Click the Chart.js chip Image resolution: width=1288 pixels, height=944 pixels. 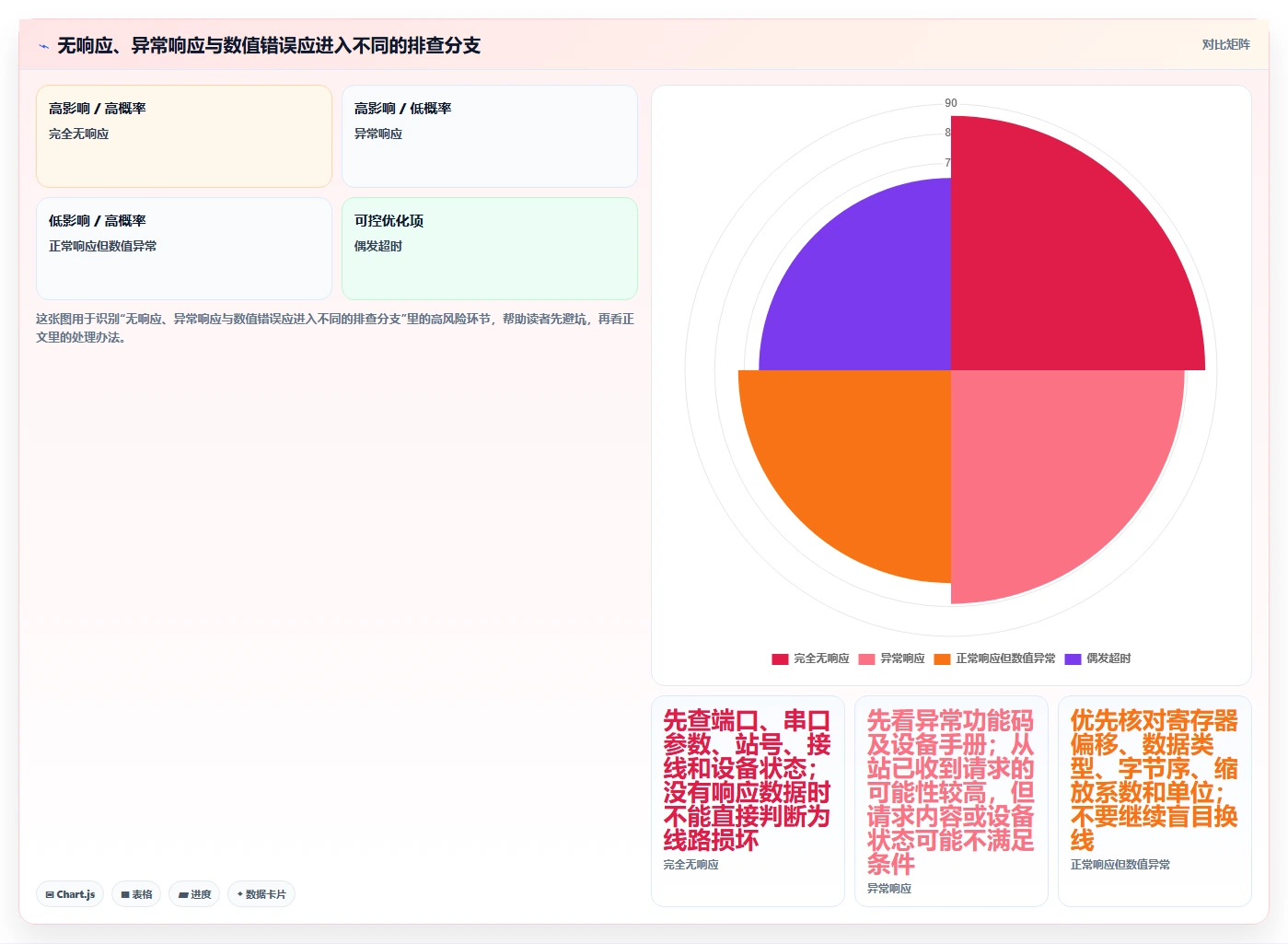pyautogui.click(x=70, y=894)
